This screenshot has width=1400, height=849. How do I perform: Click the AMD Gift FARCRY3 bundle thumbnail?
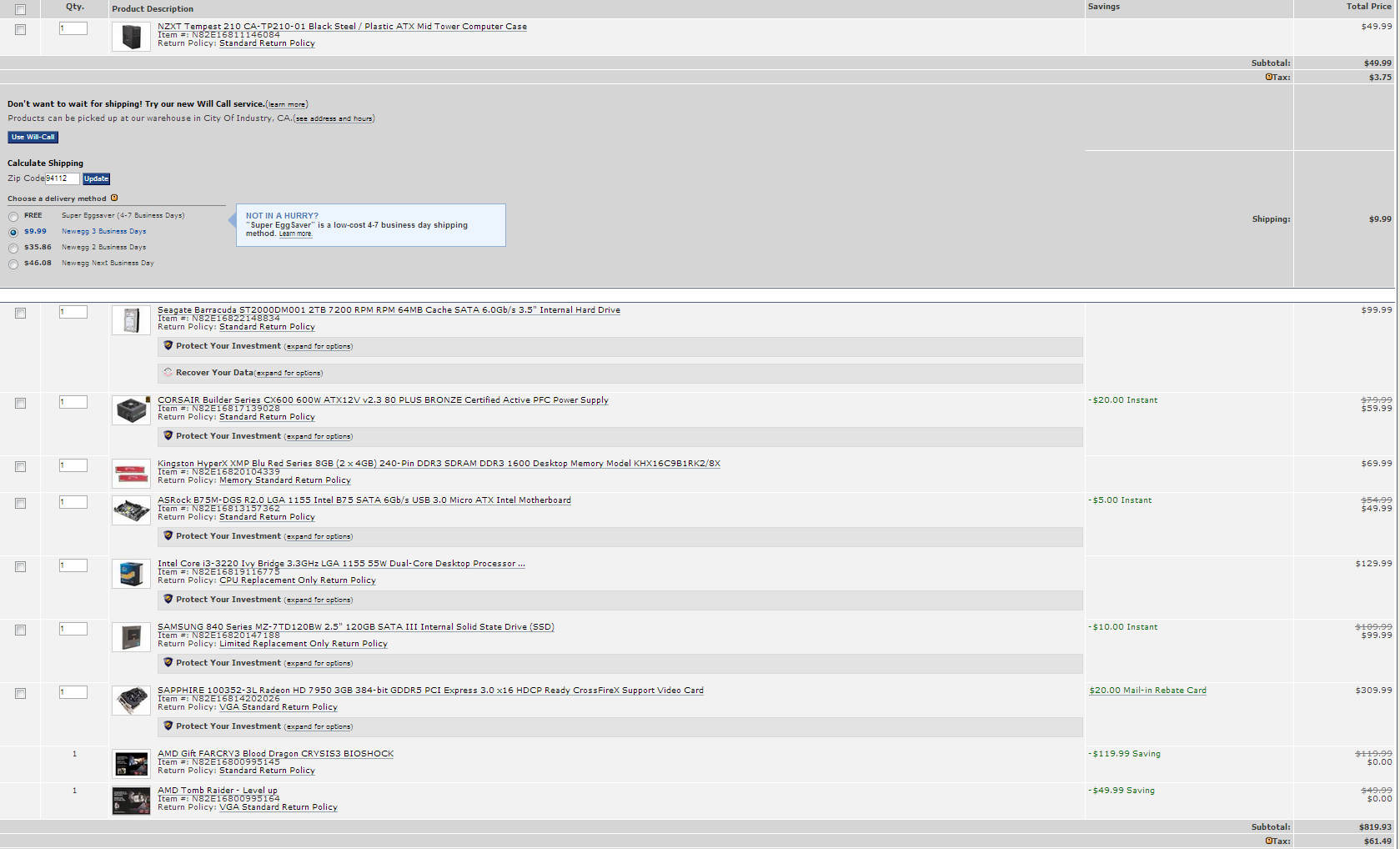click(131, 764)
